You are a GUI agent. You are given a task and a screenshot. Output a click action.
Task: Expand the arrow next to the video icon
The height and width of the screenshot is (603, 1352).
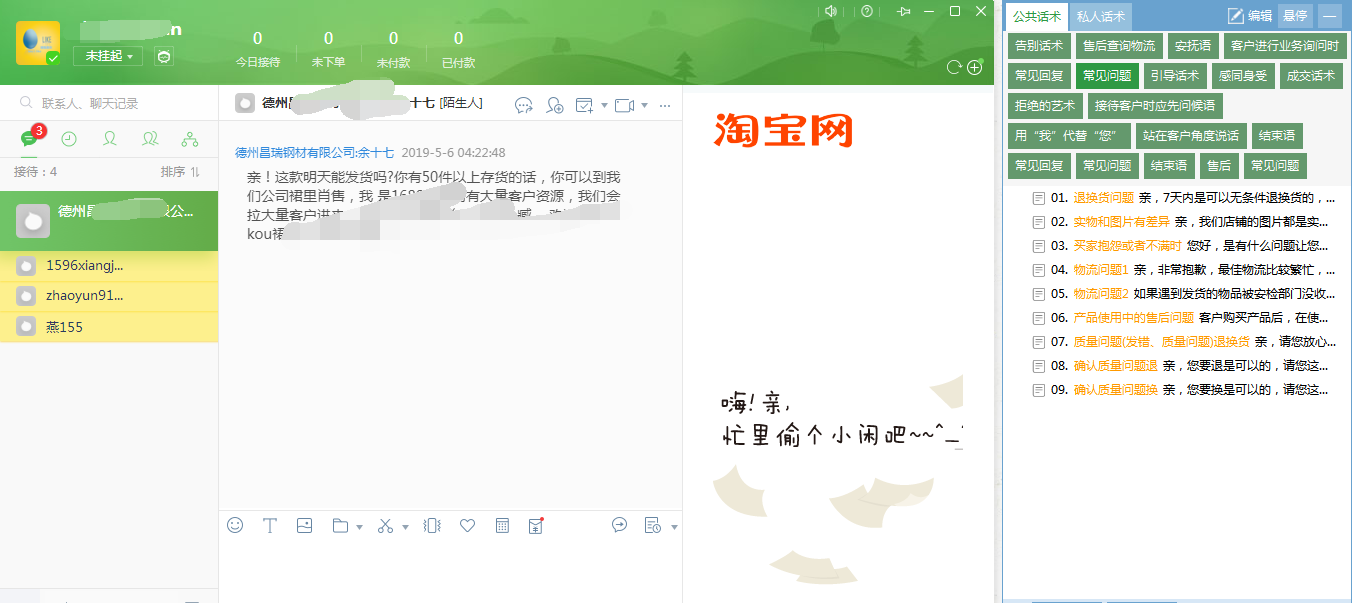644,105
